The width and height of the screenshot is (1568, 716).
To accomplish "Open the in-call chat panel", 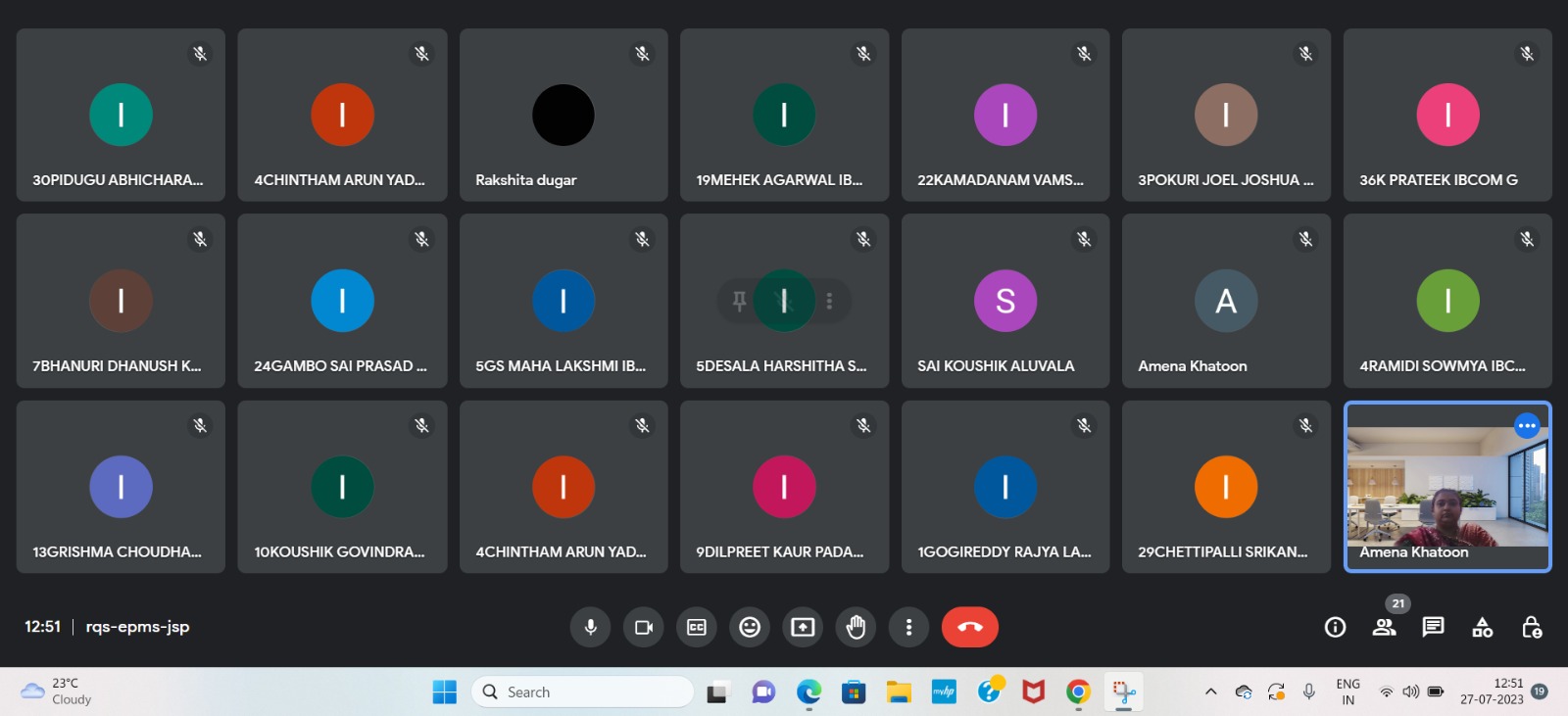I will pos(1433,627).
